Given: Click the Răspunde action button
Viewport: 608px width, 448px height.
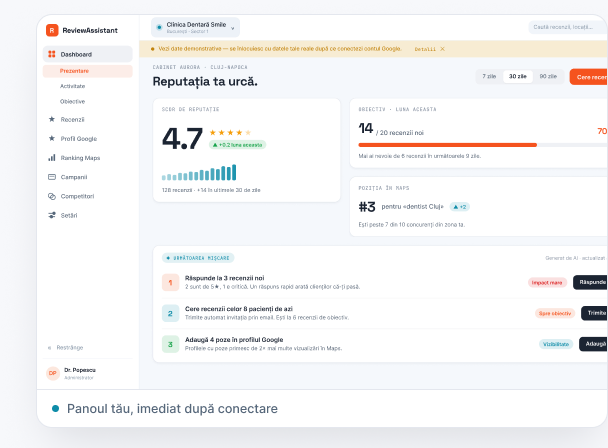Looking at the screenshot, I should point(591,282).
